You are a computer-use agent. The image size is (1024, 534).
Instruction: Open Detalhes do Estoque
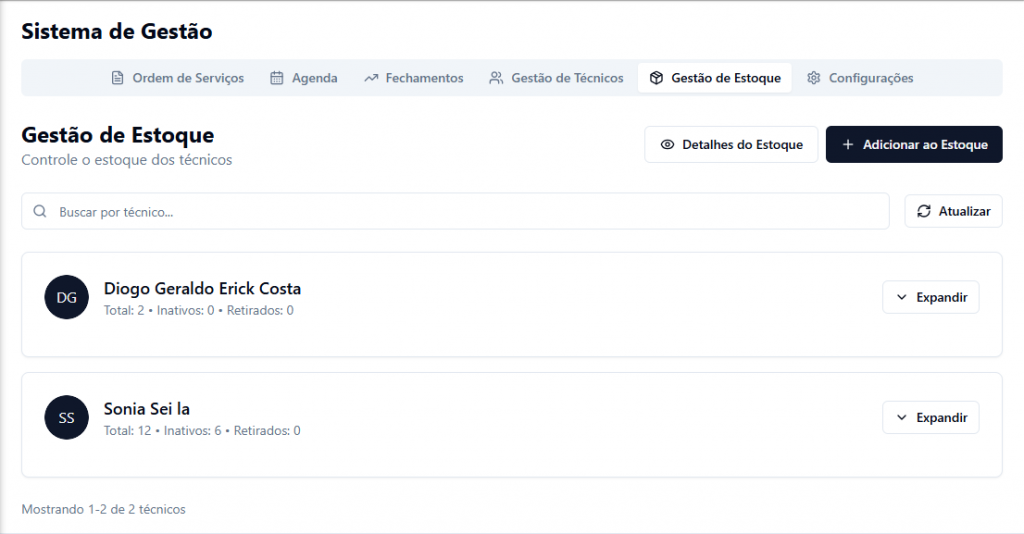tap(731, 145)
